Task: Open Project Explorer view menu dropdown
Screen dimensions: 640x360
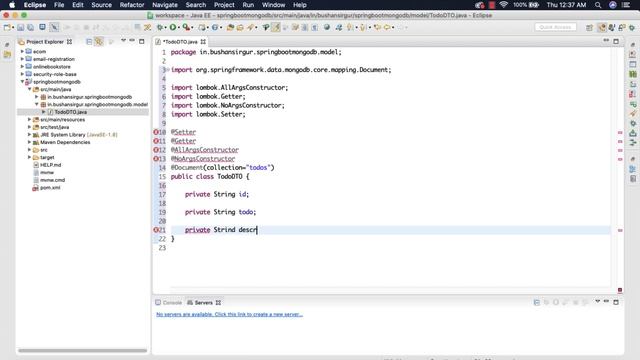Action: tap(123, 41)
